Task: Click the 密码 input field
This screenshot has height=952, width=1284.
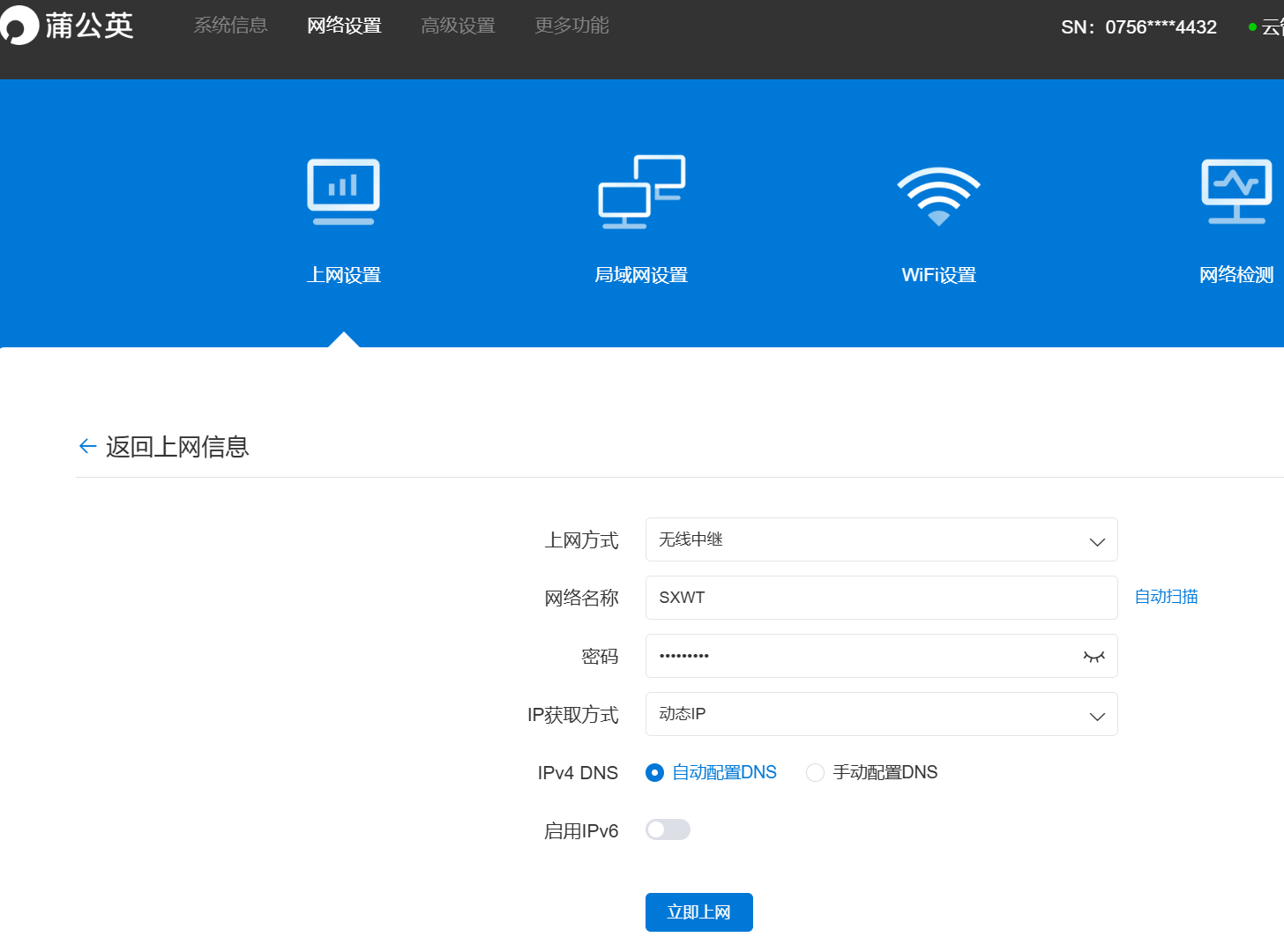Action: [x=881, y=656]
